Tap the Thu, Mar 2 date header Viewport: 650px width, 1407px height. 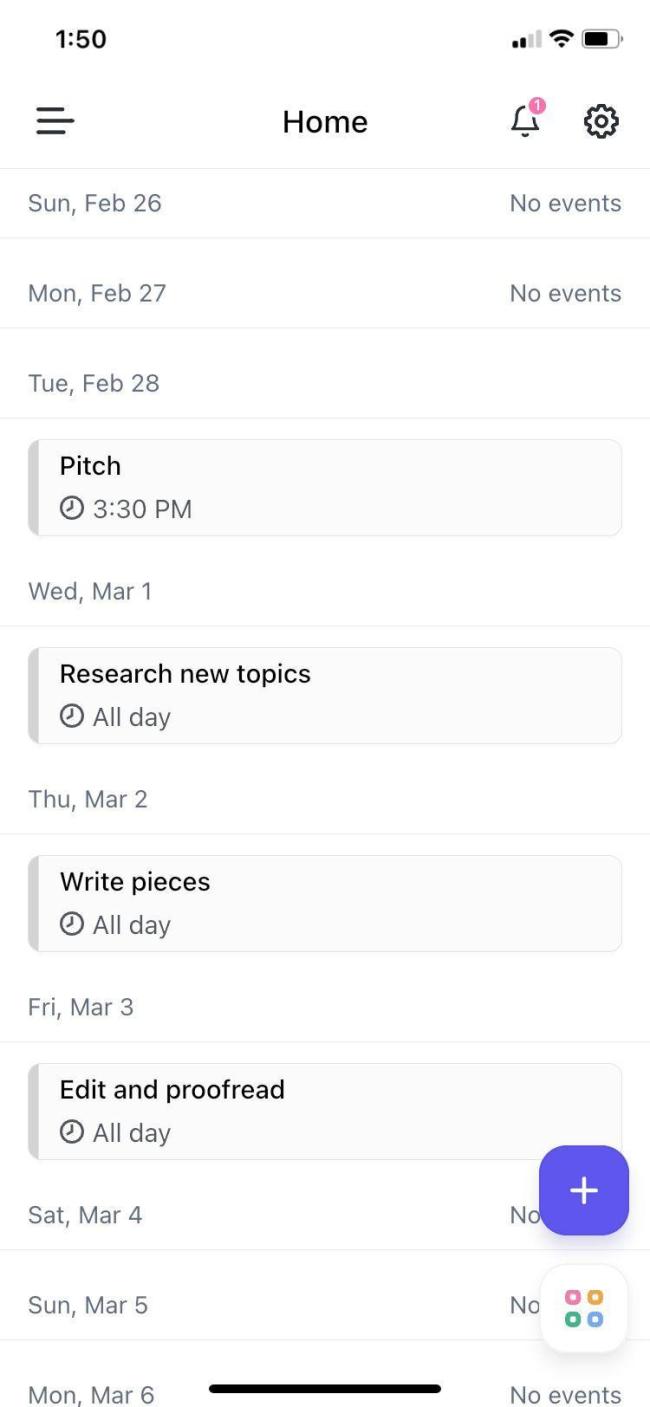[x=88, y=799]
